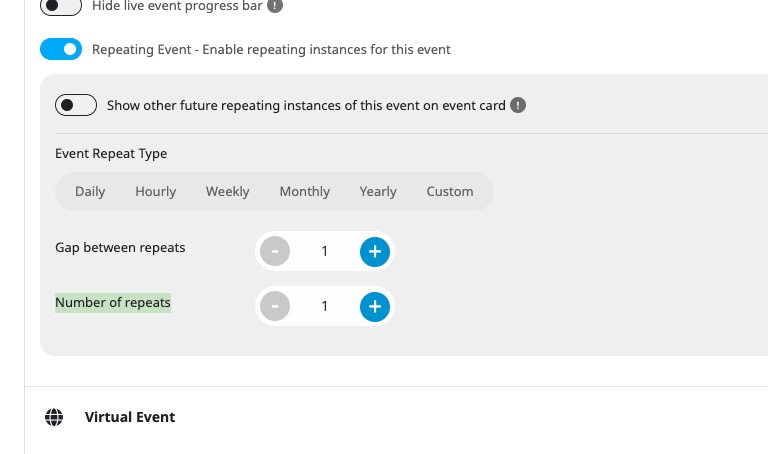Screen dimensions: 768x454
Task: Select Yearly repeat type
Action: click(378, 191)
